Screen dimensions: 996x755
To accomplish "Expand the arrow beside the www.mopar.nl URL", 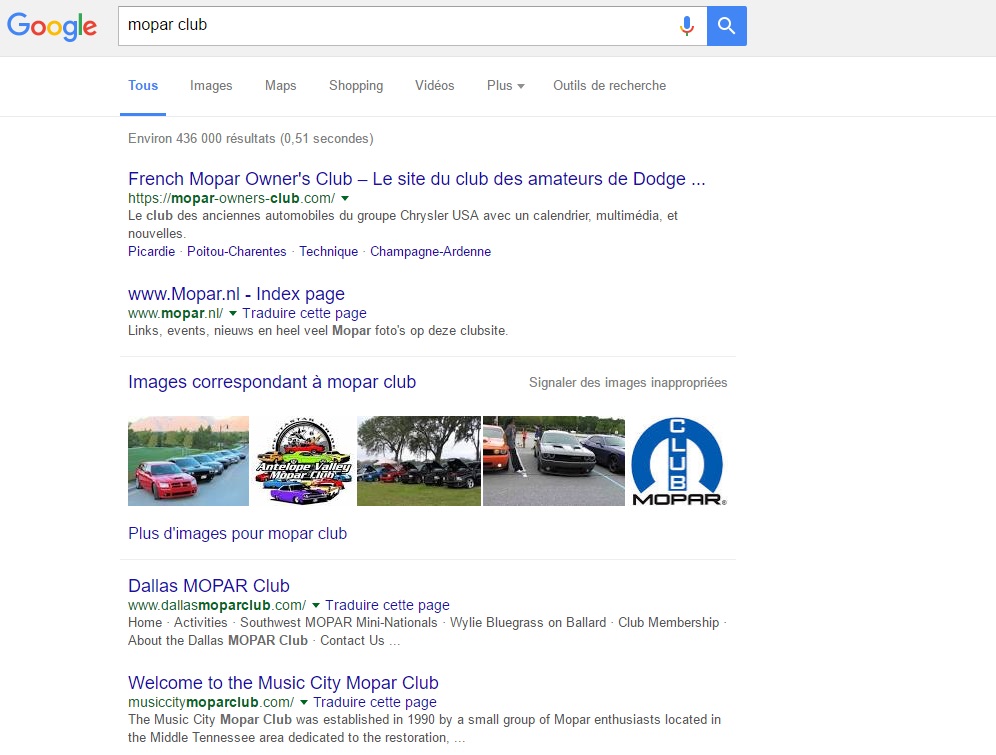I will [233, 314].
